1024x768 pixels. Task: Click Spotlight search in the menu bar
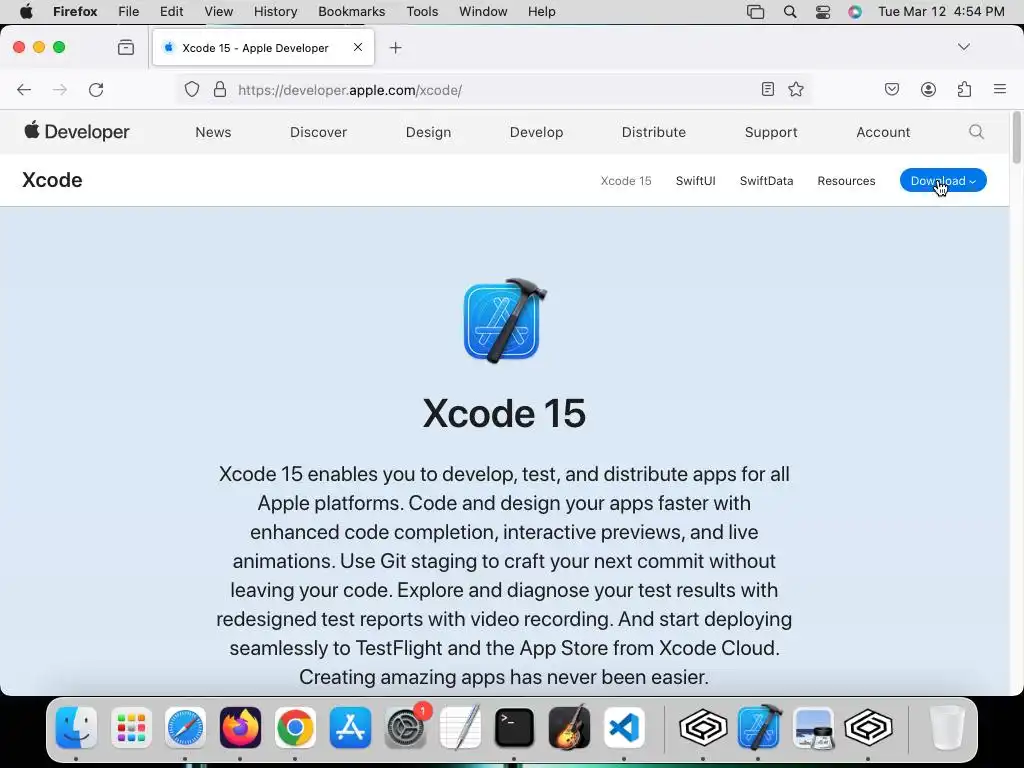[790, 12]
